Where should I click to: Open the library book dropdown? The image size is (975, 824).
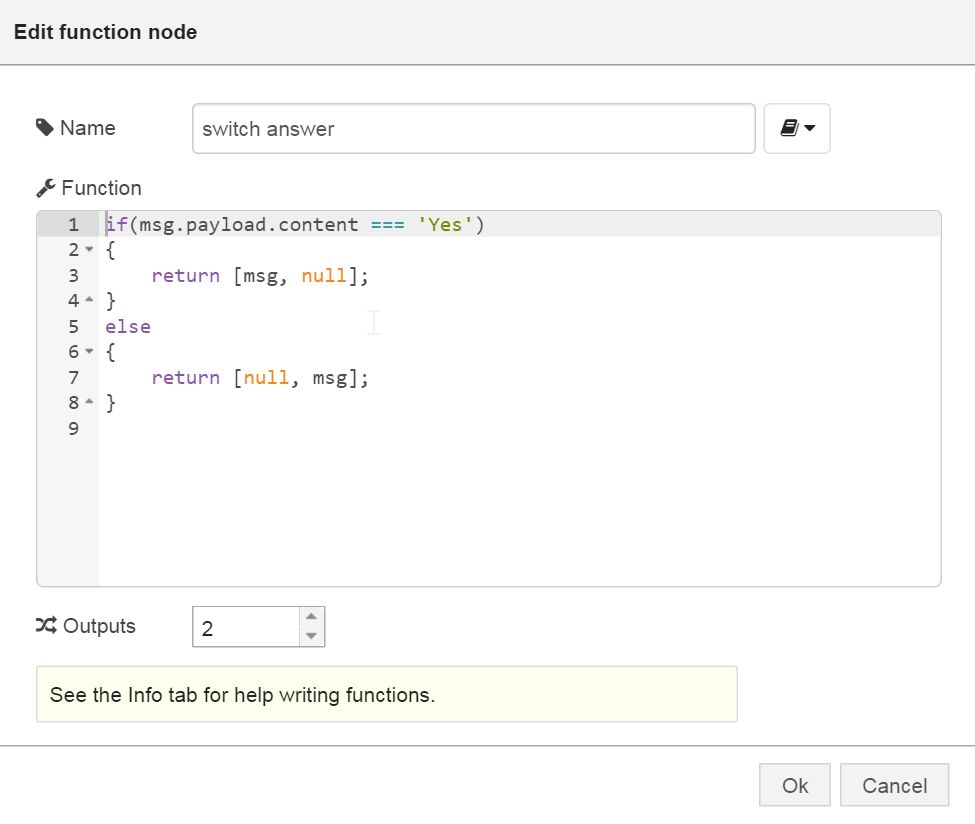(796, 129)
